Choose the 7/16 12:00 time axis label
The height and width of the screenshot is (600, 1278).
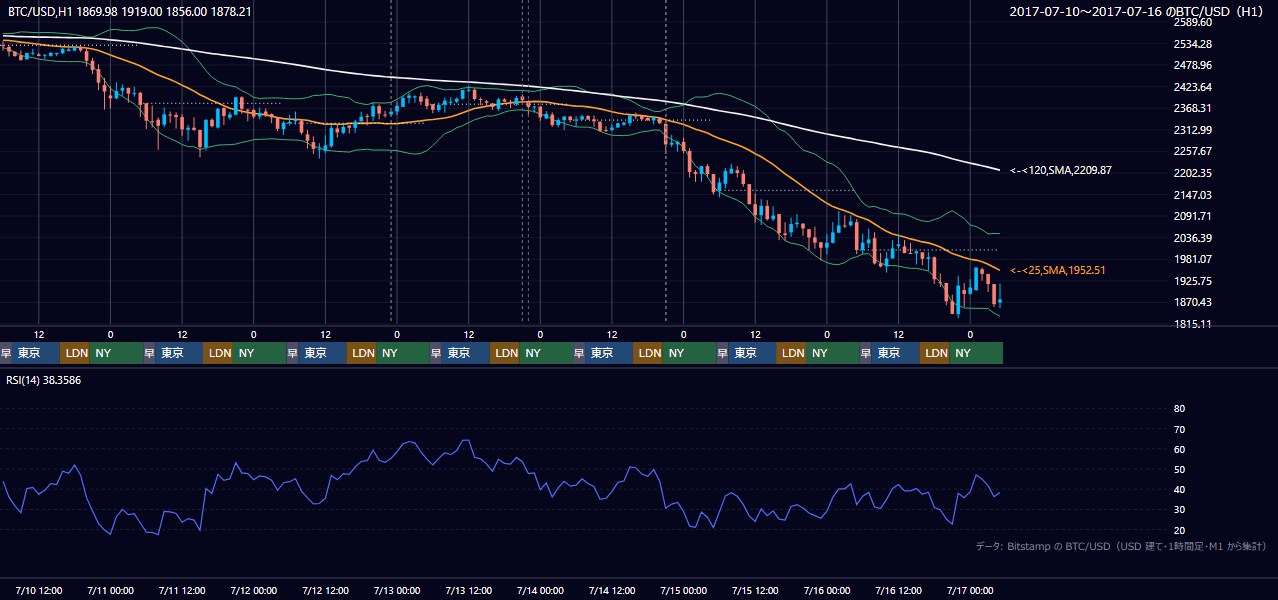(x=899, y=590)
